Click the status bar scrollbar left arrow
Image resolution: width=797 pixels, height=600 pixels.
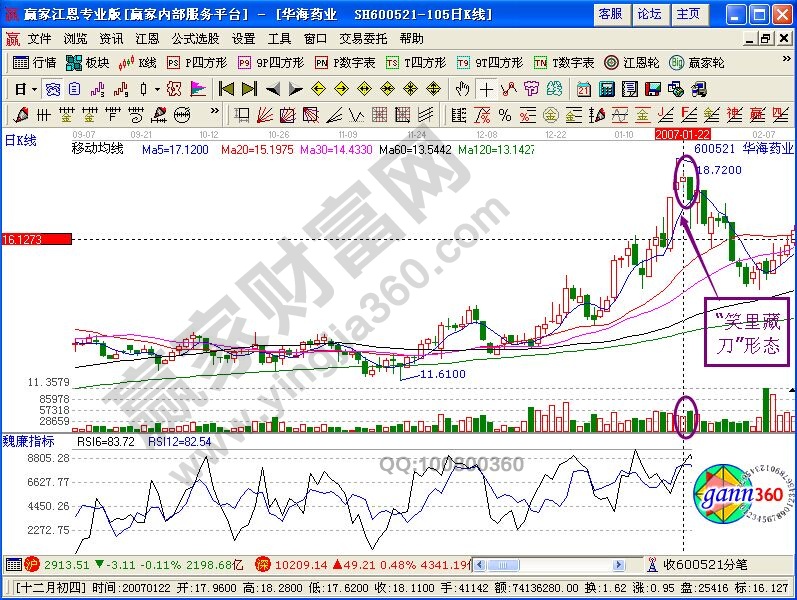(x=480, y=565)
